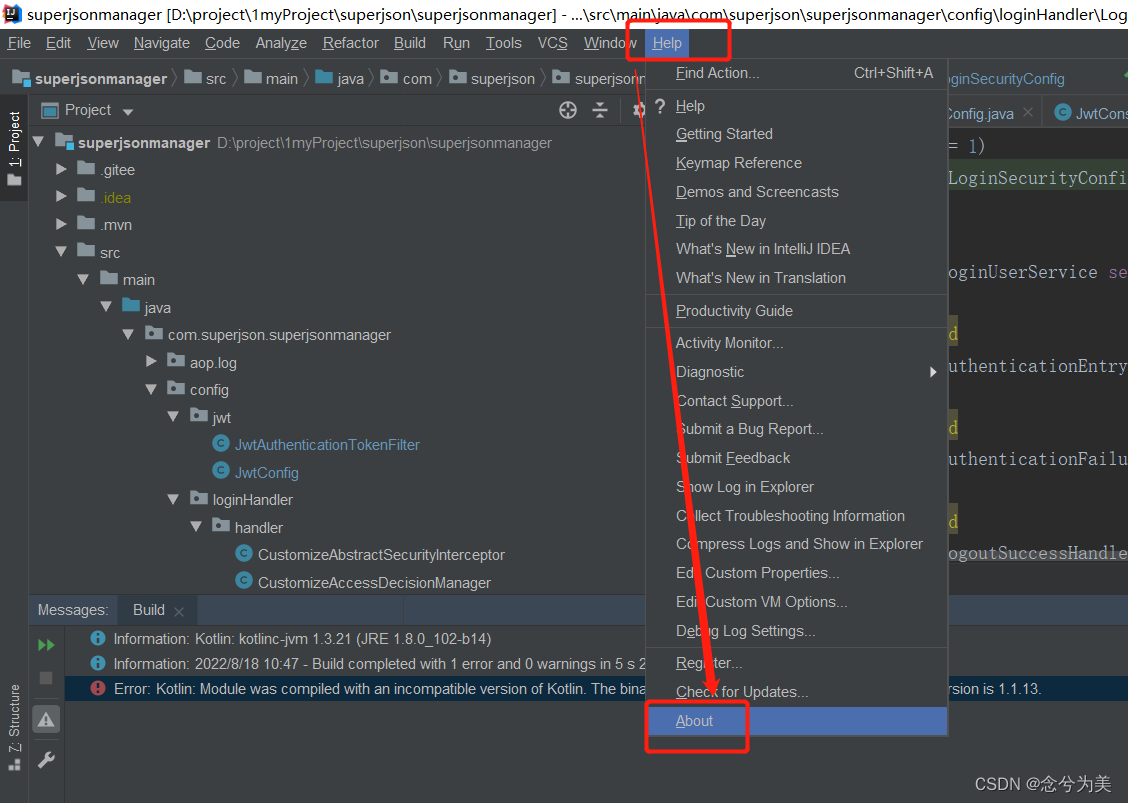Click Register menu item
The width and height of the screenshot is (1128, 803).
pos(796,663)
